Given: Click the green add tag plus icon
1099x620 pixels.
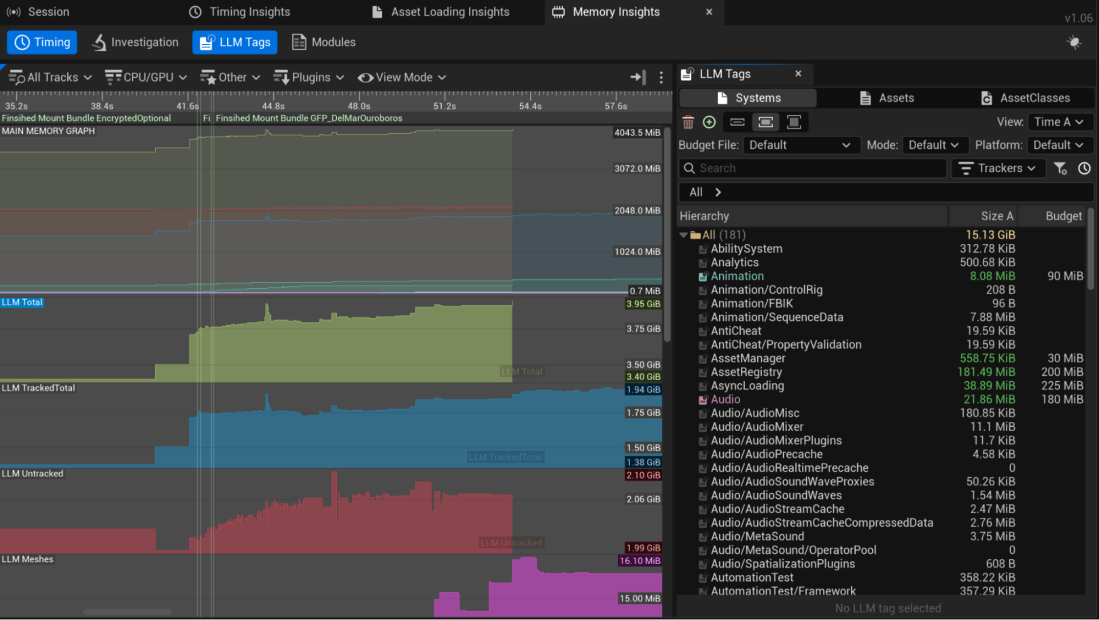Looking at the screenshot, I should click(x=709, y=122).
